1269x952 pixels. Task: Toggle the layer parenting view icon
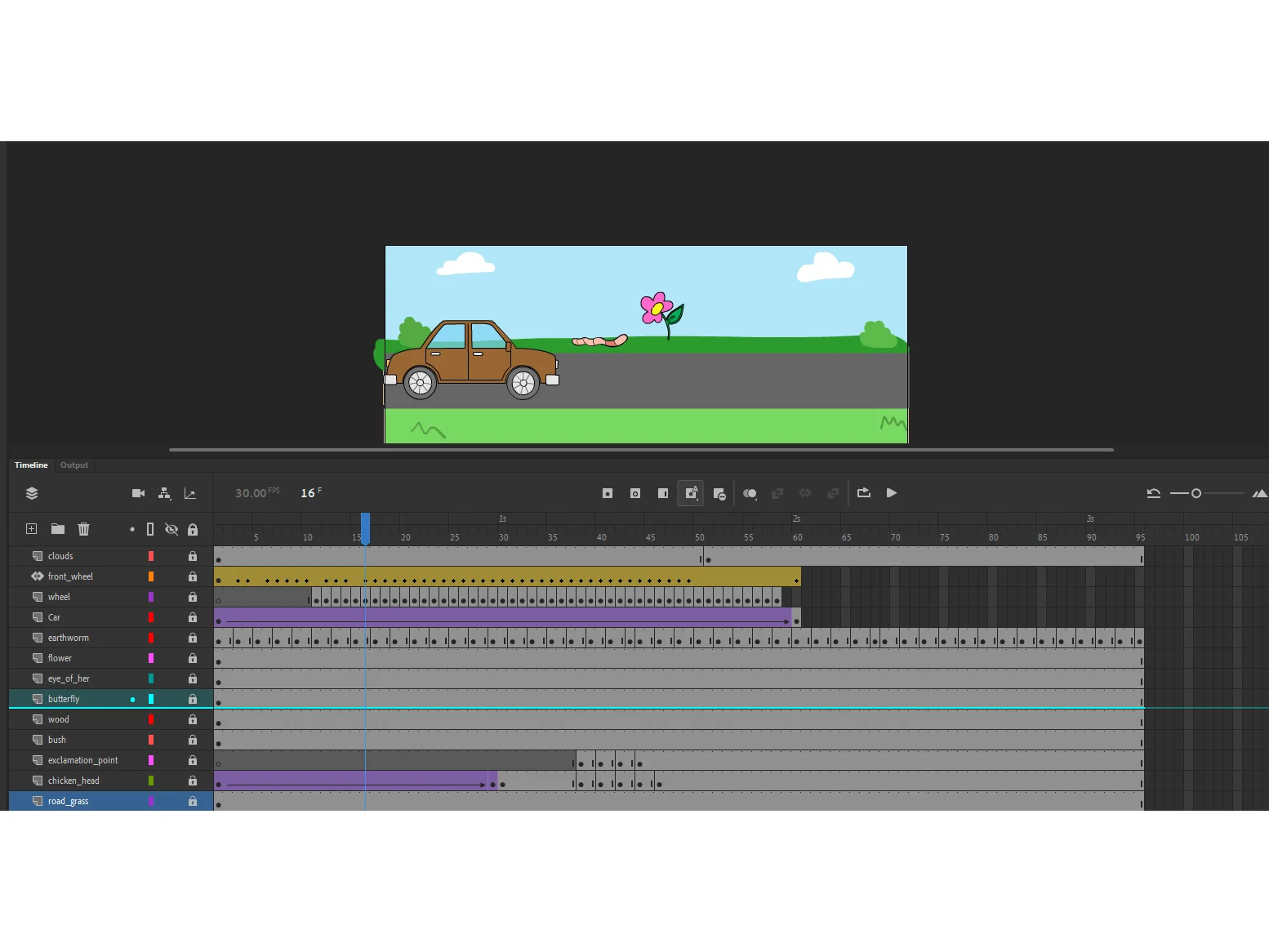point(164,493)
